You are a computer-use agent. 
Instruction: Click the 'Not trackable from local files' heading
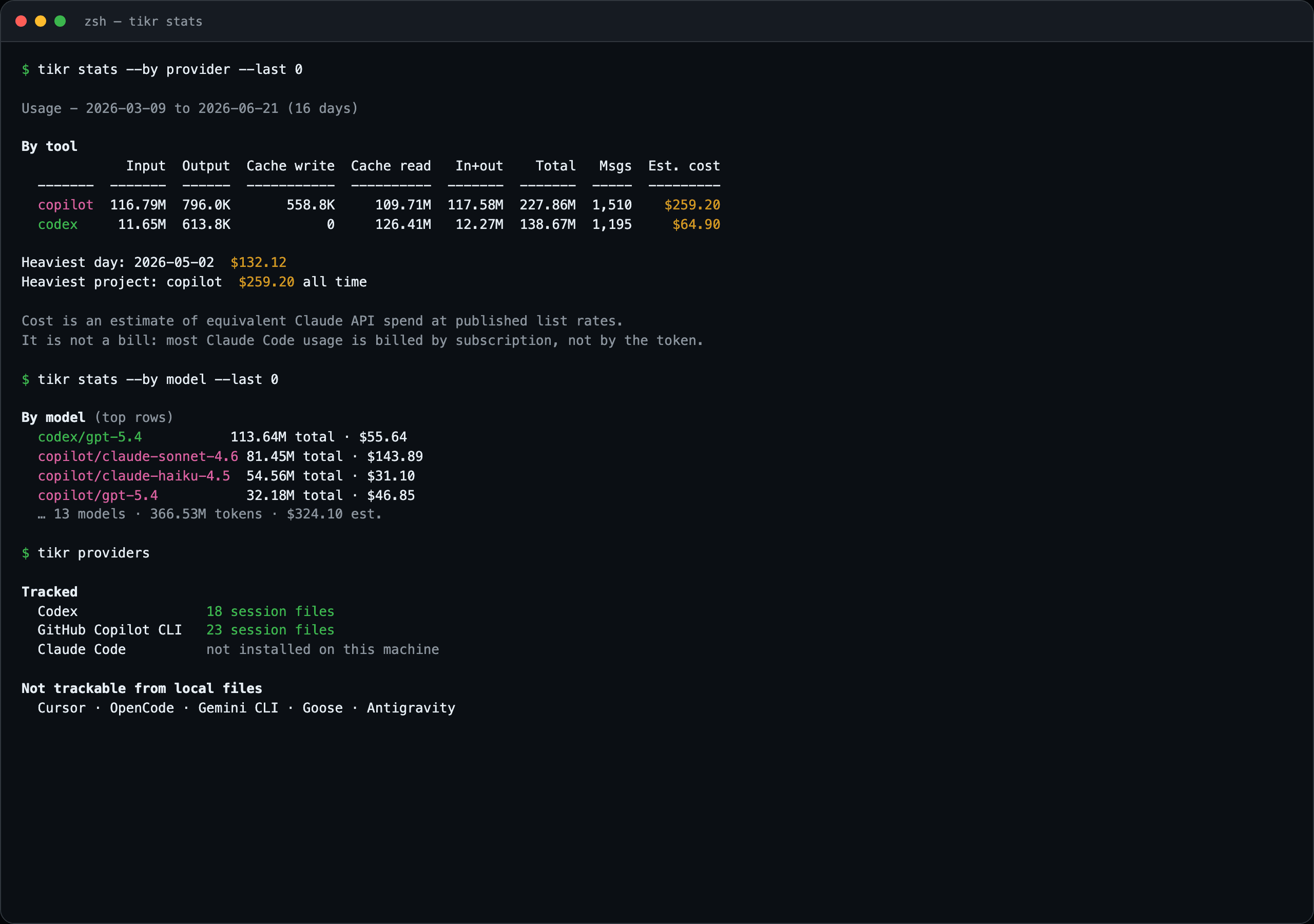(142, 689)
